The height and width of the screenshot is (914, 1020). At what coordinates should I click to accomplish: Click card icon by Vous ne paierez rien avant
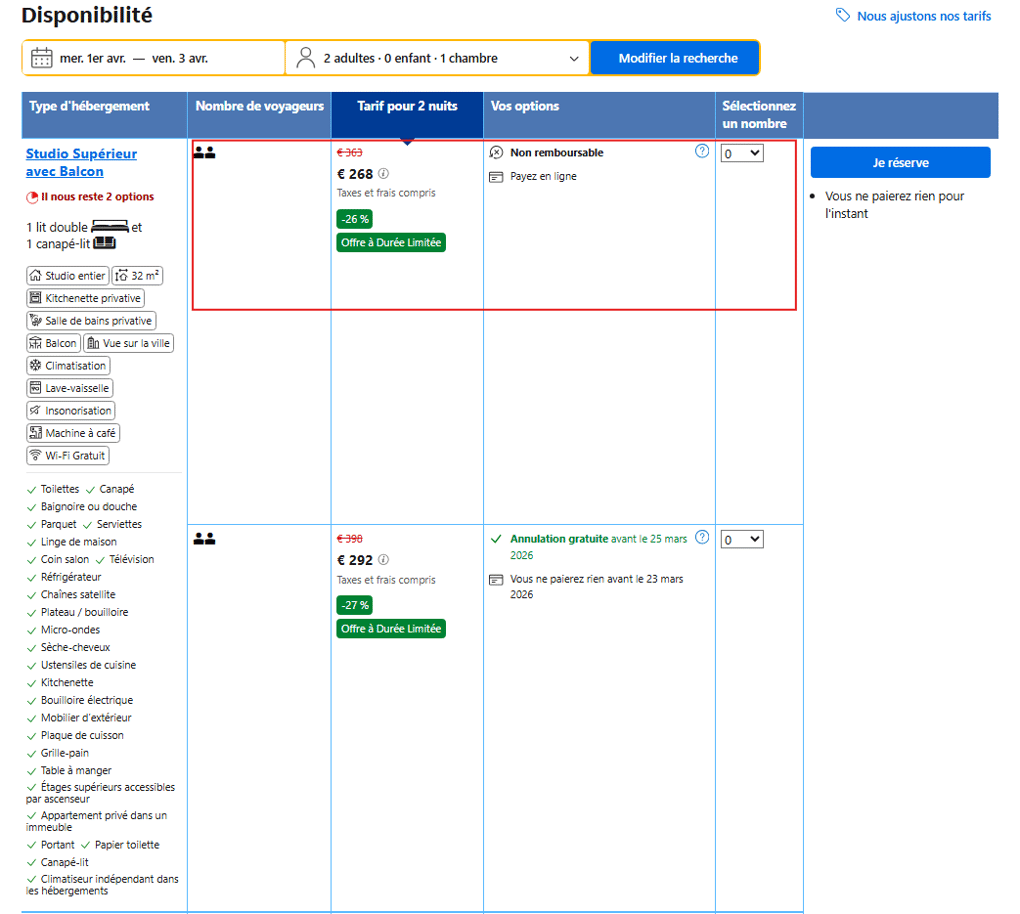496,580
